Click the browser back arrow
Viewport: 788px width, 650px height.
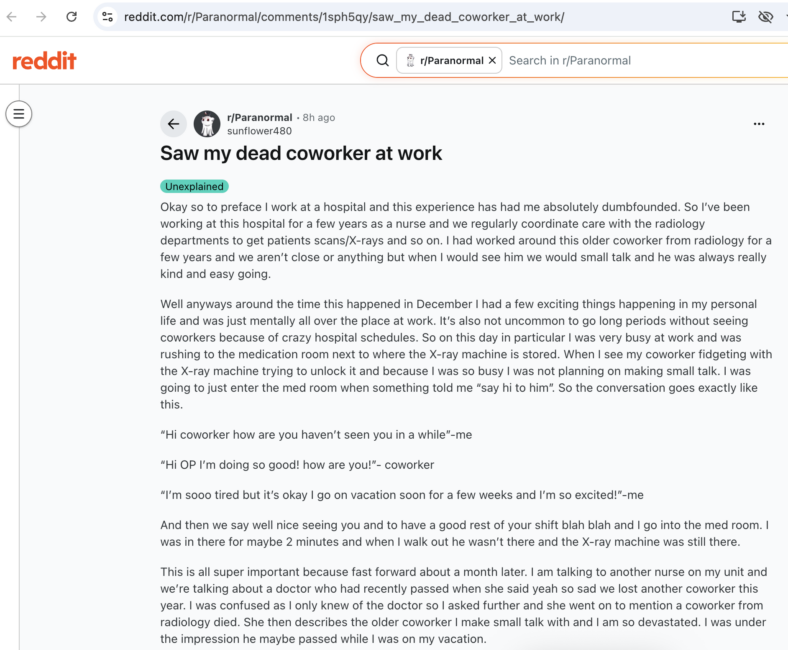(x=12, y=17)
